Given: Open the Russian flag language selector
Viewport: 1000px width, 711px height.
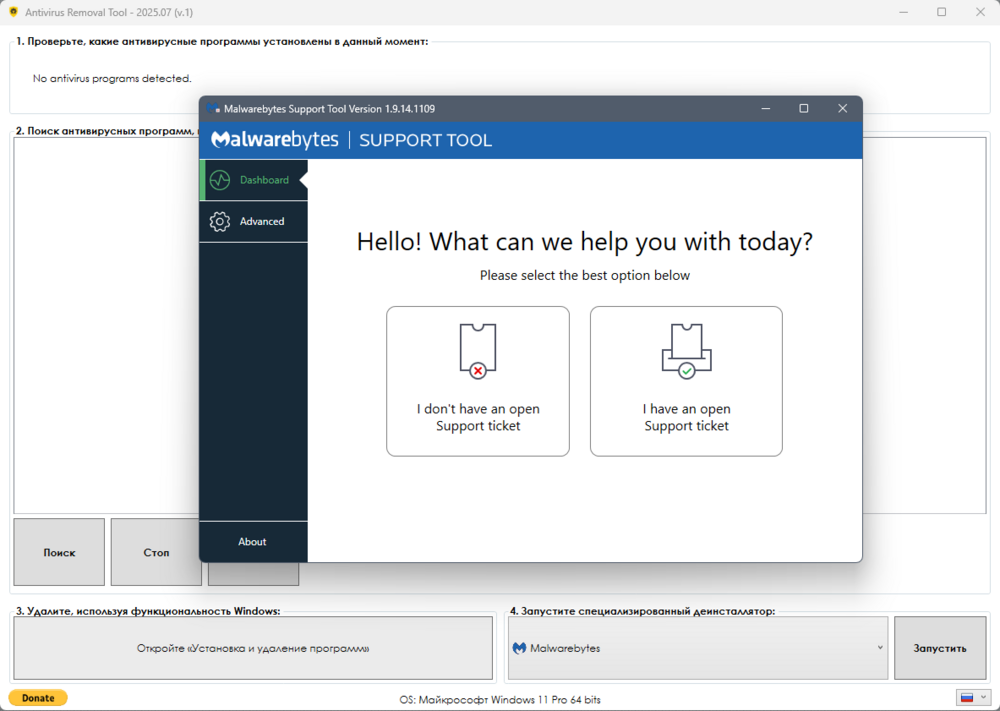Looking at the screenshot, I should pos(973,697).
